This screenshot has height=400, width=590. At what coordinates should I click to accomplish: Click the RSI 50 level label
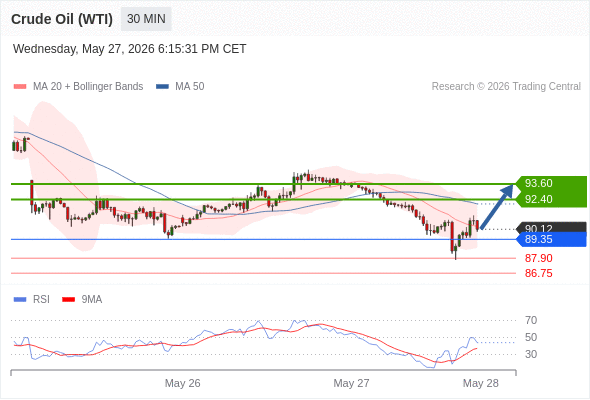(531, 338)
